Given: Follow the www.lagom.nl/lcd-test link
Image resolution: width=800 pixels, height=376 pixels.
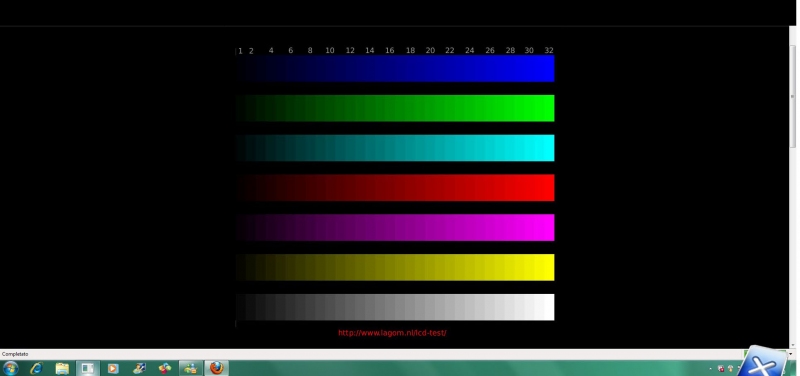Looking at the screenshot, I should coord(392,333).
